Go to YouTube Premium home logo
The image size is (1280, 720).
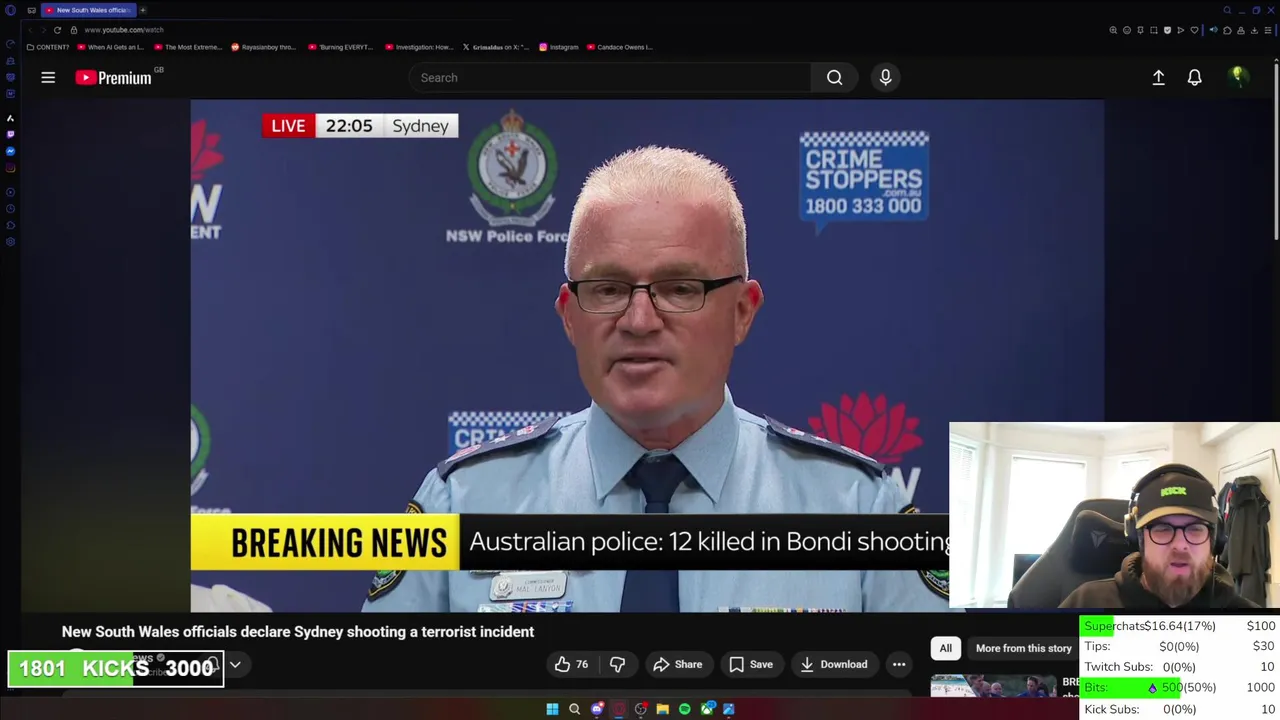(x=113, y=77)
